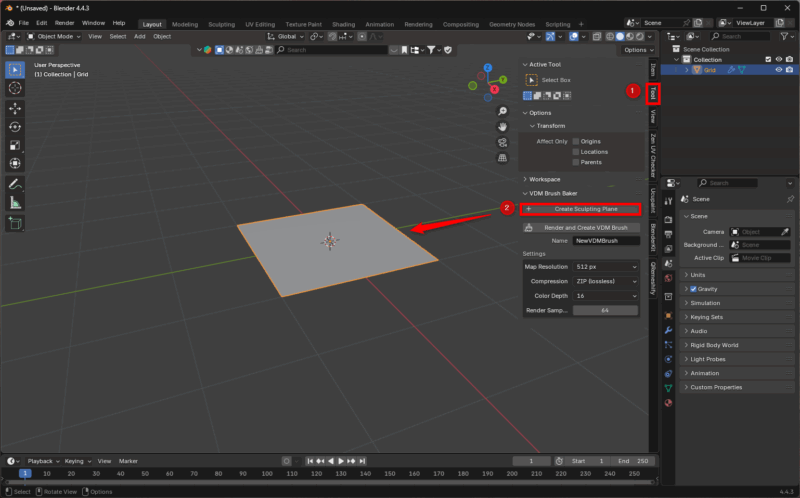Enable Affect Only Origins checkbox
This screenshot has width=800, height=498.
576,141
